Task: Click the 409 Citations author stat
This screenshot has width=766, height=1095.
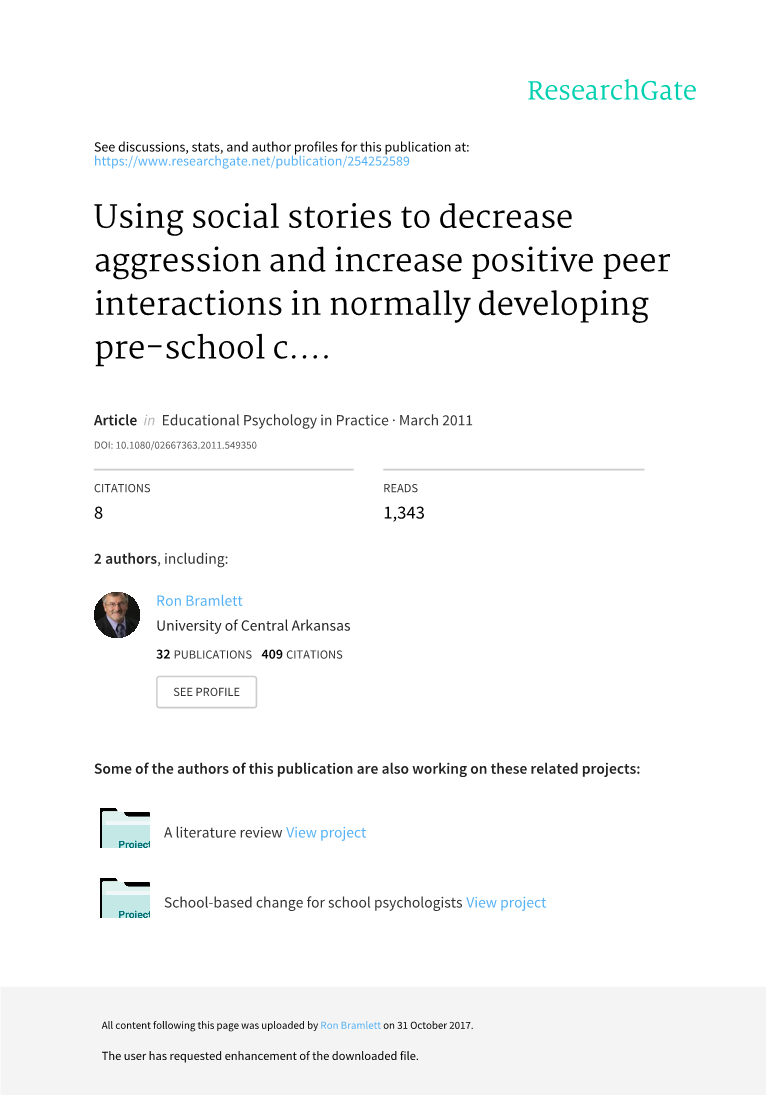Action: coord(301,655)
